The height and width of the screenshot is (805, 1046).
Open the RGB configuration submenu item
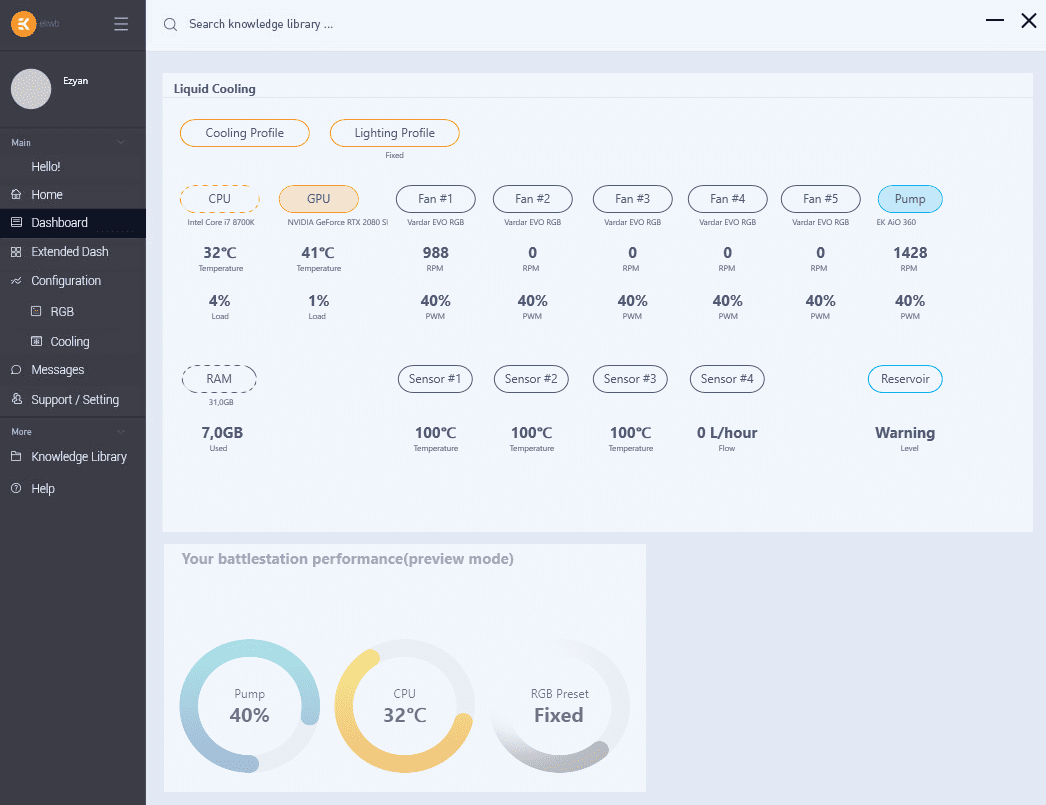62,312
